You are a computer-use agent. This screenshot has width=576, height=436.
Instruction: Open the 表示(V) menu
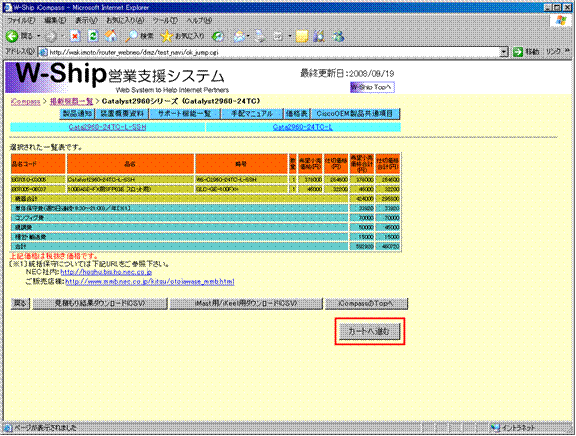click(86, 21)
